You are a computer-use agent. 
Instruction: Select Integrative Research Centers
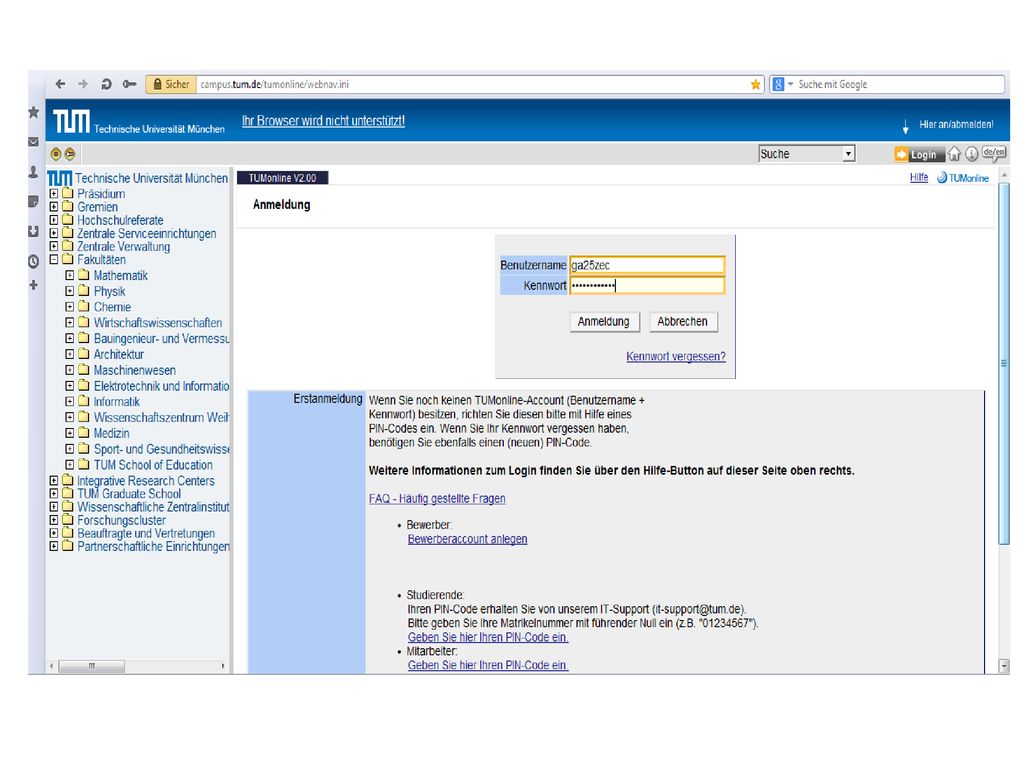coord(146,481)
